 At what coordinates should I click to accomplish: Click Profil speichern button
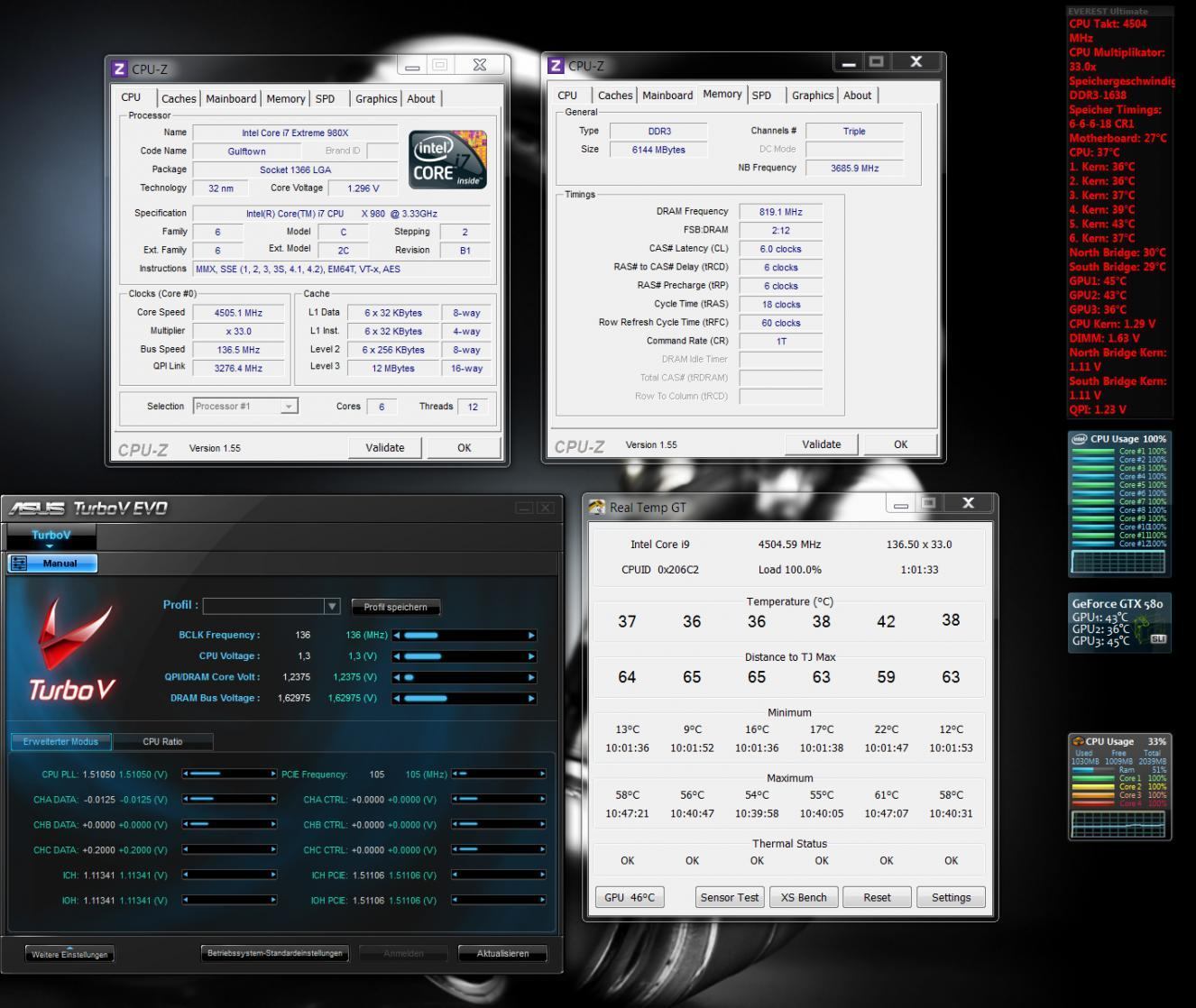coord(396,607)
